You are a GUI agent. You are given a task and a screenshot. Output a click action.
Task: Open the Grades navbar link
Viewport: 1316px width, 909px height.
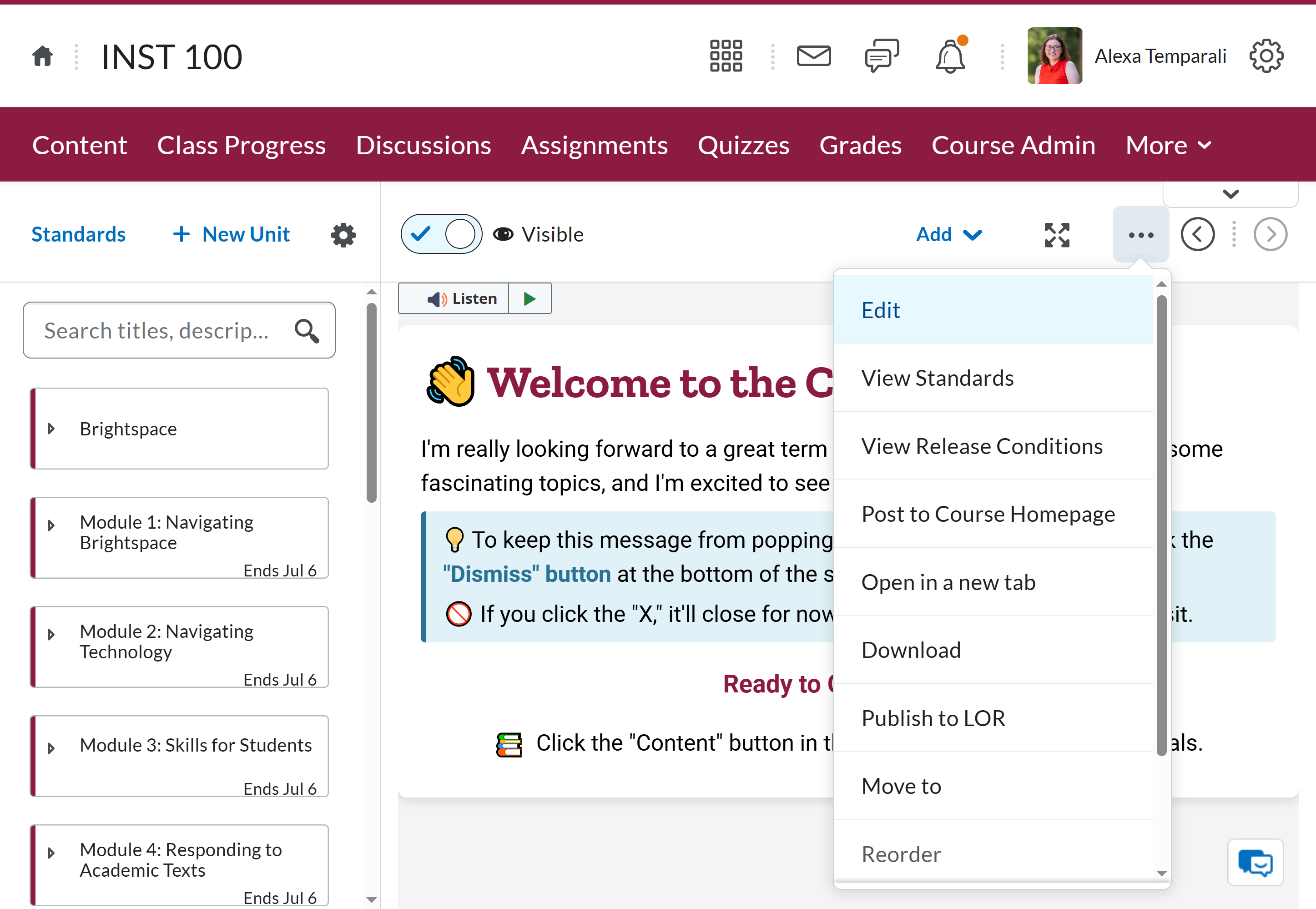click(860, 145)
